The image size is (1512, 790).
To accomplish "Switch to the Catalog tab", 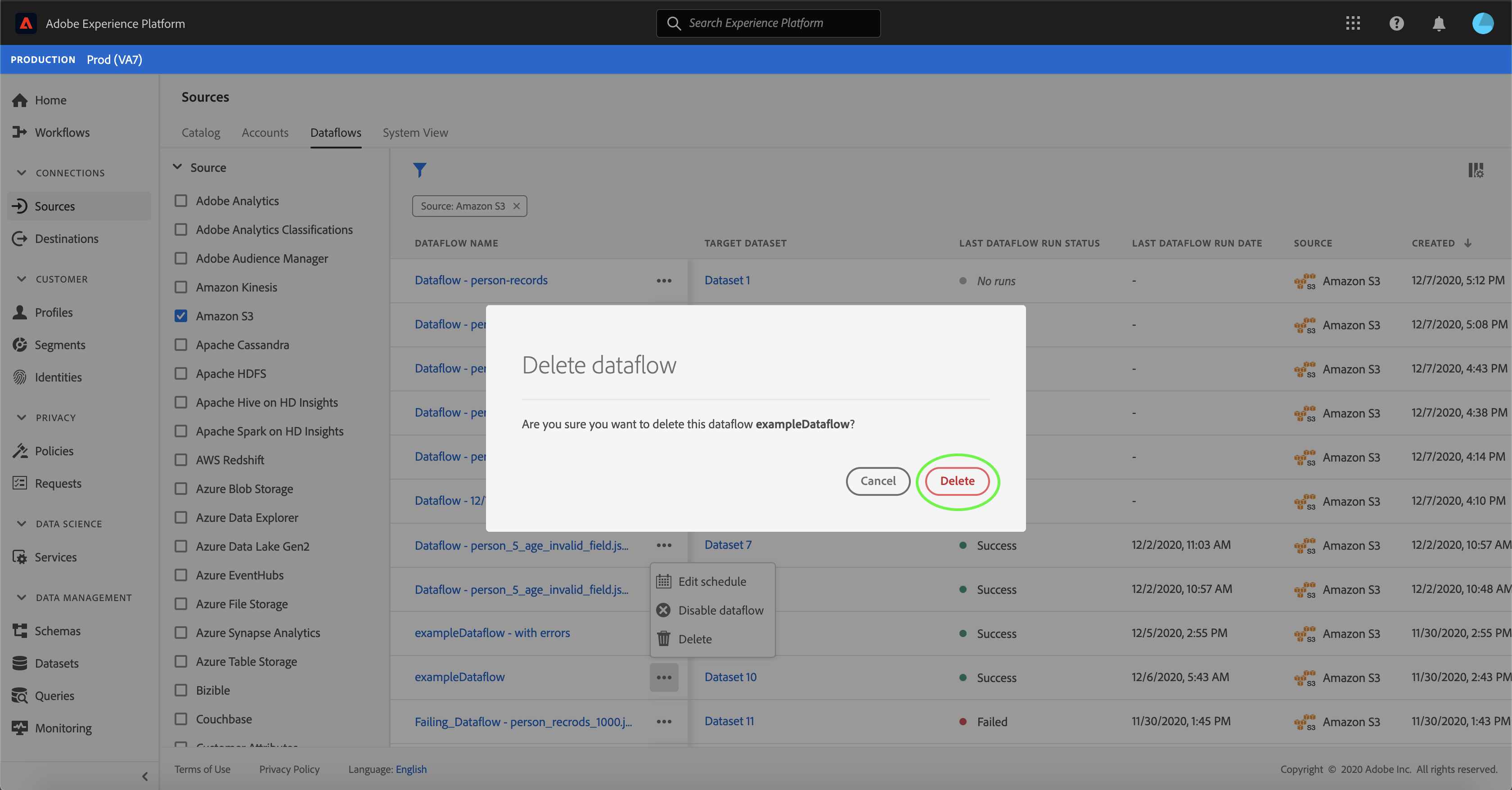I will tap(201, 133).
